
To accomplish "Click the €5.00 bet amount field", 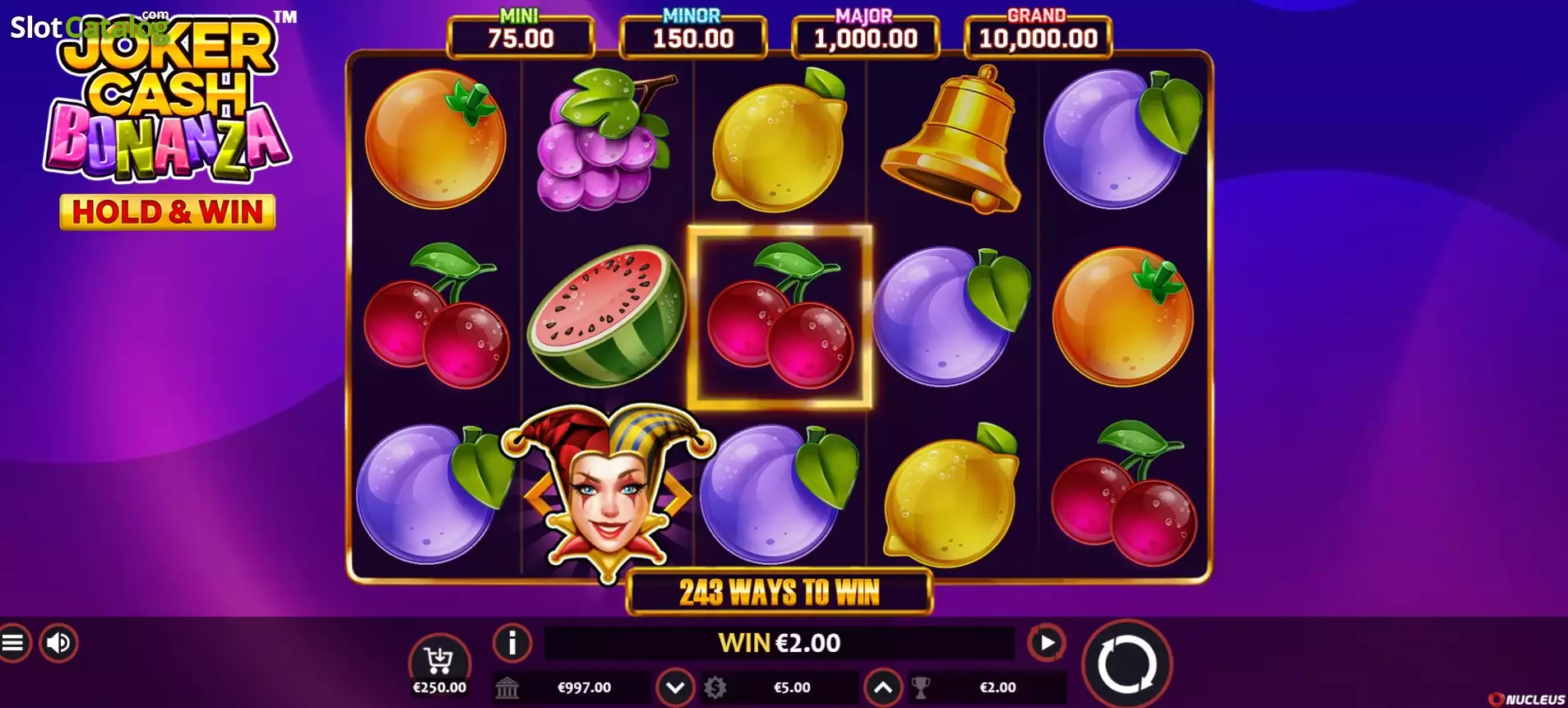I will click(792, 687).
